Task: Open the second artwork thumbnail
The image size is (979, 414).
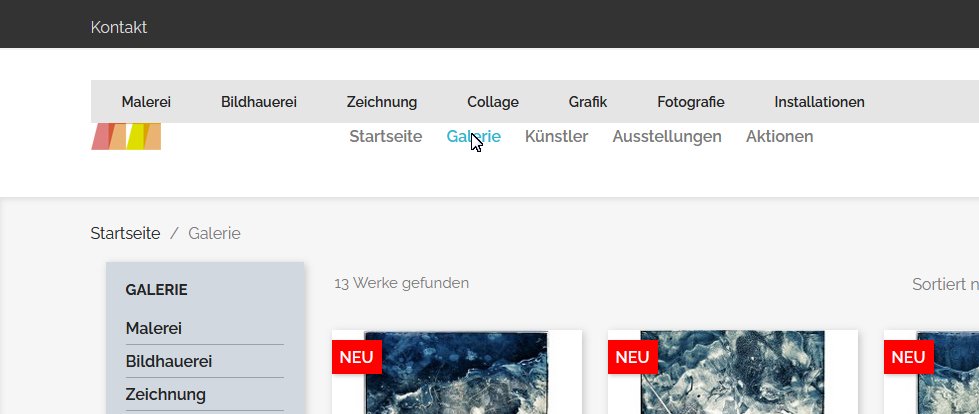Action: [733, 372]
